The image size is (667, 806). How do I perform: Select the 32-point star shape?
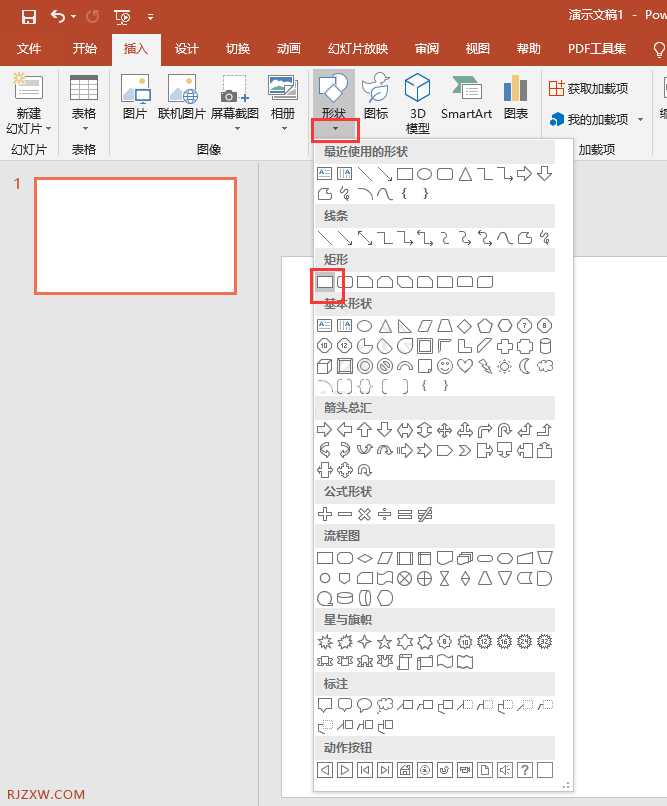545,642
